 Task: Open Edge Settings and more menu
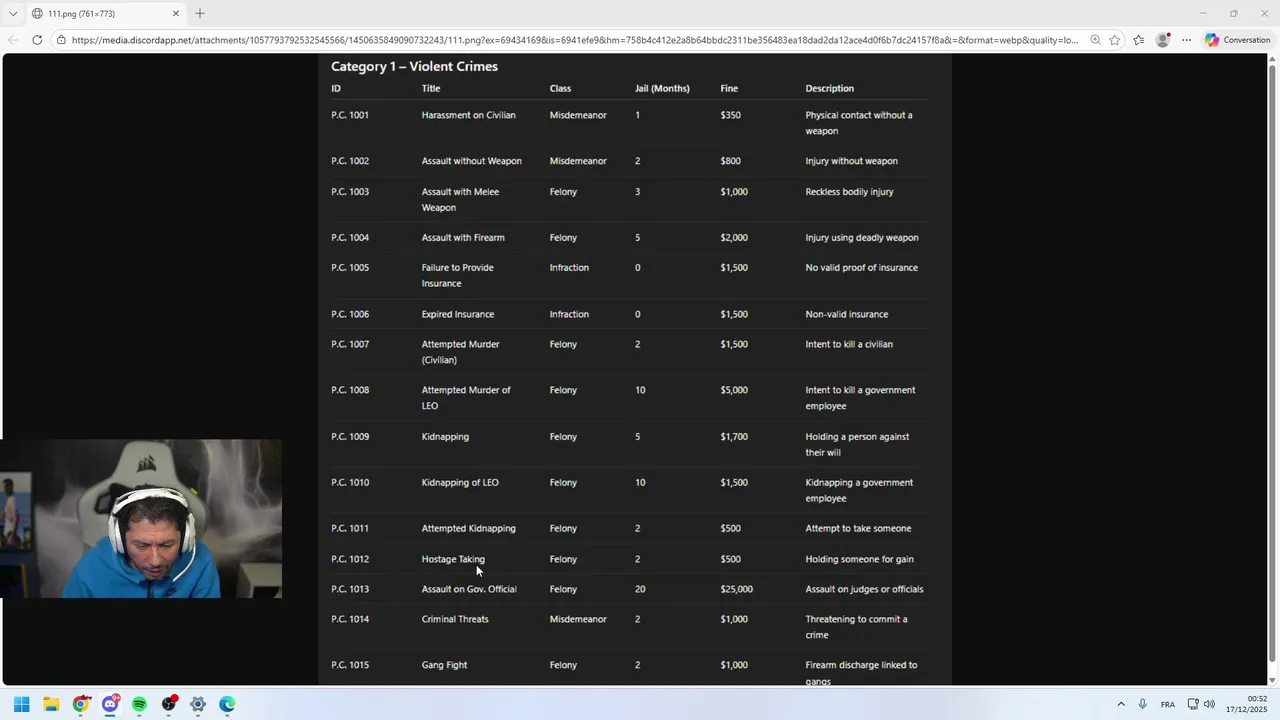[1186, 40]
